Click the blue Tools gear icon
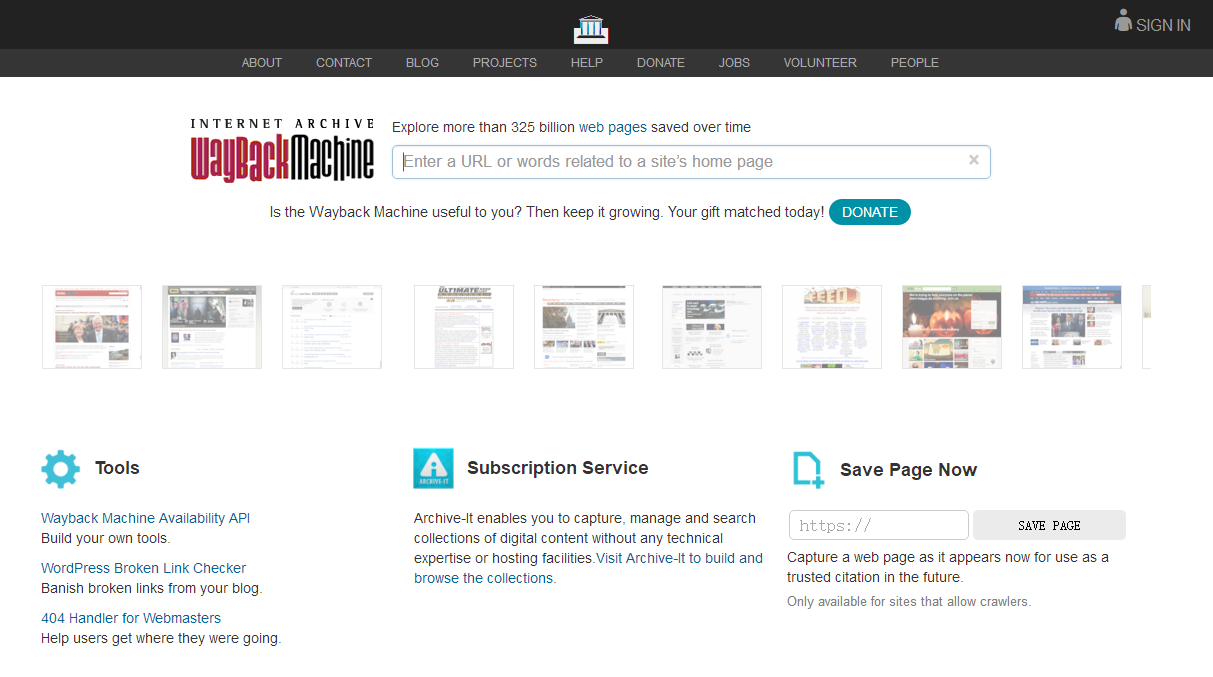Screen dimensions: 1213x677 tap(60, 468)
